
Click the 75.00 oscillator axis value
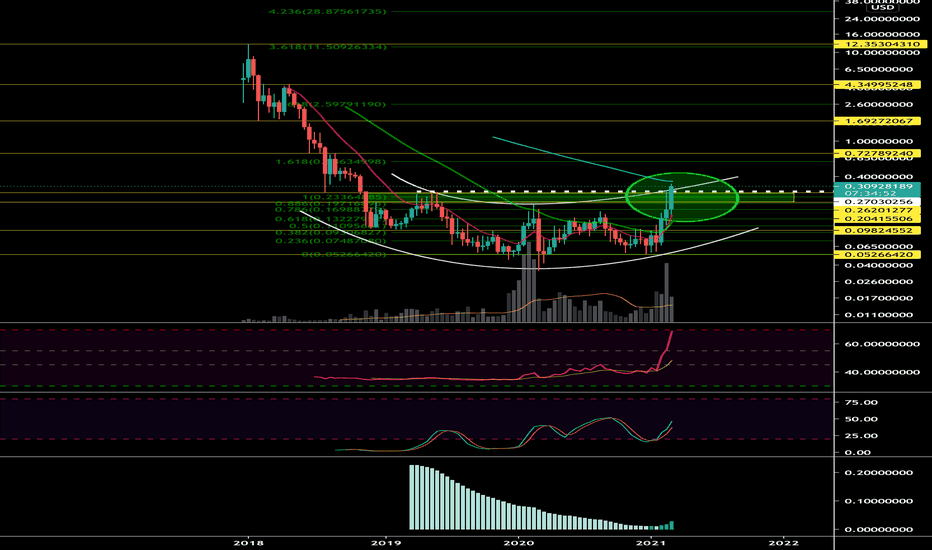pyautogui.click(x=861, y=402)
